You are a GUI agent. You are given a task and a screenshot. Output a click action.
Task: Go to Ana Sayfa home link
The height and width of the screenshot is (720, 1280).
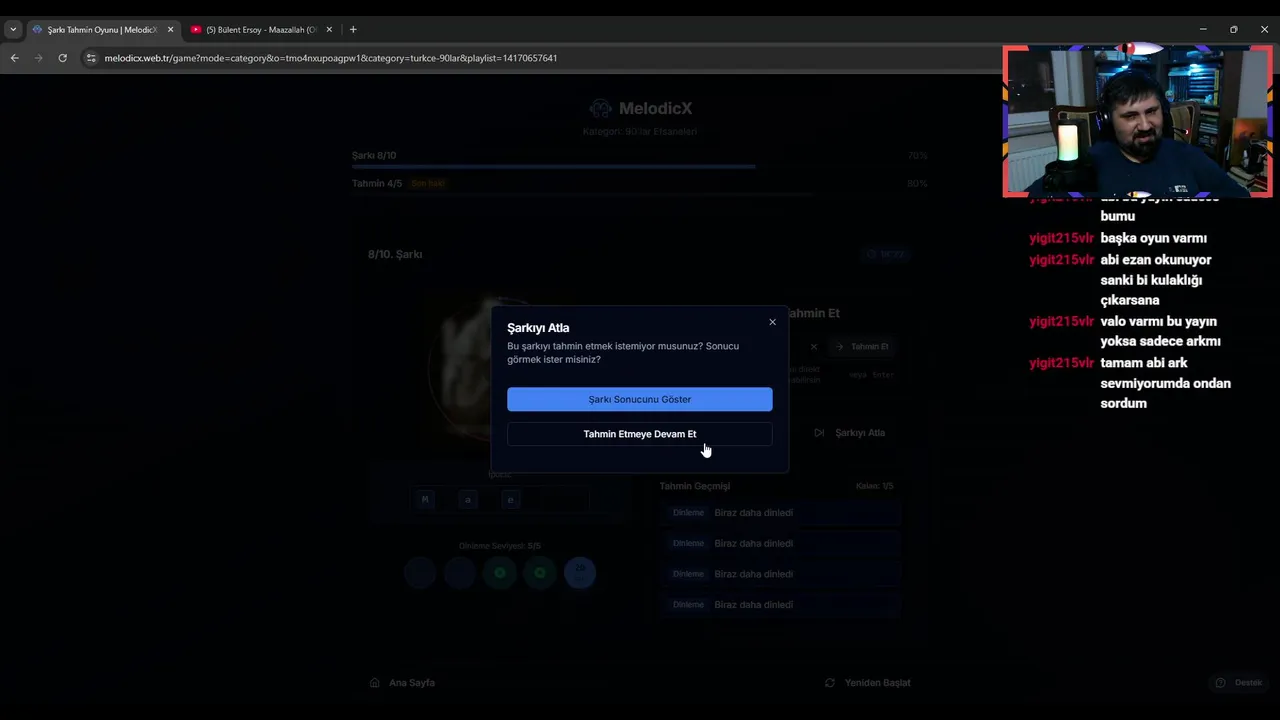point(402,683)
